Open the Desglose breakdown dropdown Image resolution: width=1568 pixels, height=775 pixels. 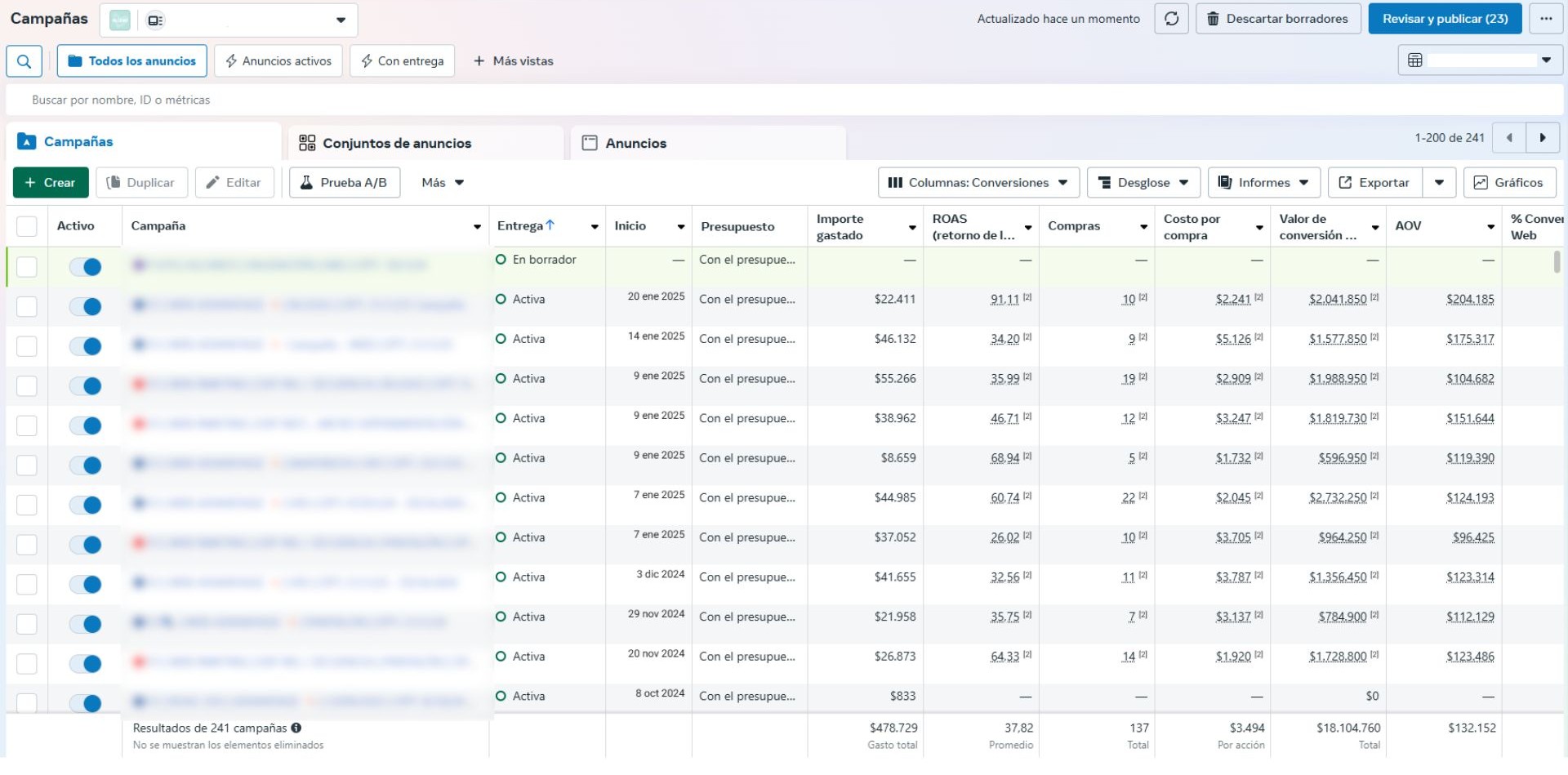[x=1143, y=183]
